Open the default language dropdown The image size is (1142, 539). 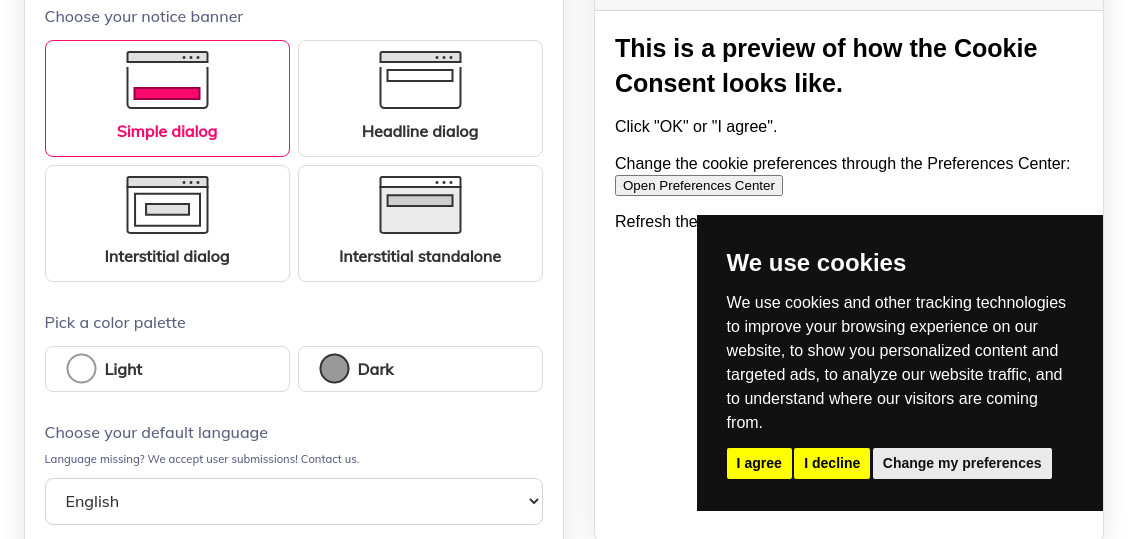[294, 501]
